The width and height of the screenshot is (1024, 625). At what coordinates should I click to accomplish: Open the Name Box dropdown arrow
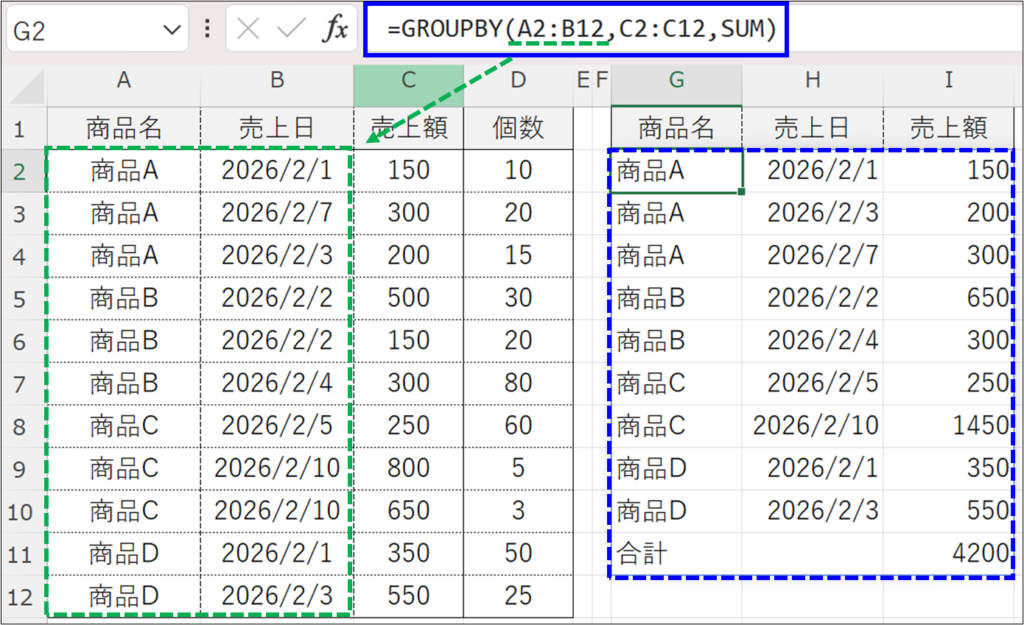click(x=169, y=30)
